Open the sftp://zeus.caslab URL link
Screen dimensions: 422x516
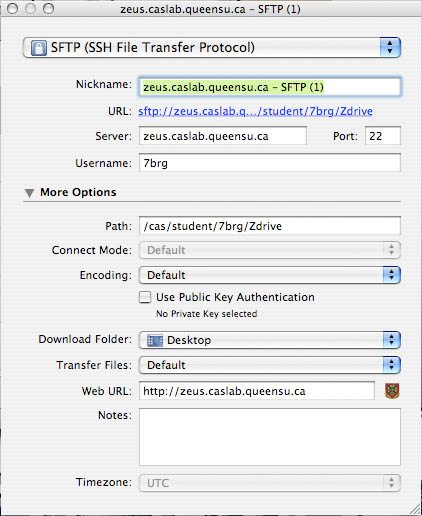click(x=255, y=111)
